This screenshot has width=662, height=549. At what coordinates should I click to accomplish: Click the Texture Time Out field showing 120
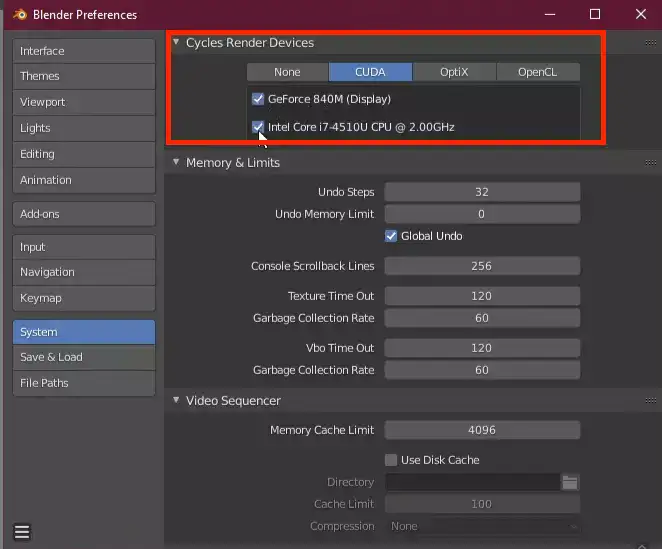pos(482,296)
